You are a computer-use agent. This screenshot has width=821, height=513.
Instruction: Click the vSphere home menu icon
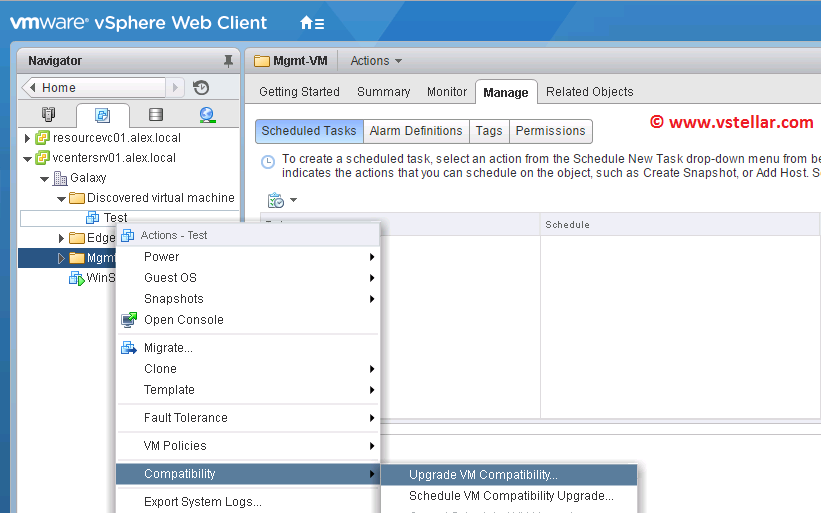311,23
